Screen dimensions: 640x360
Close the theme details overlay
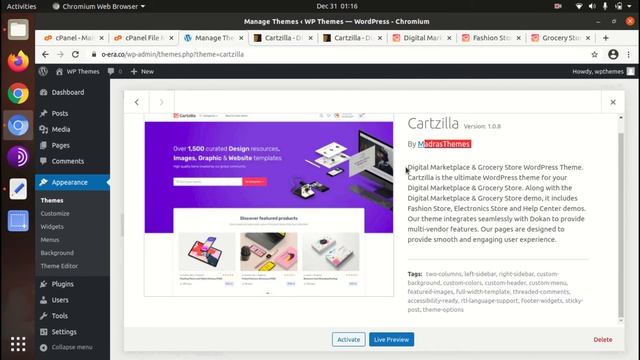coord(613,102)
